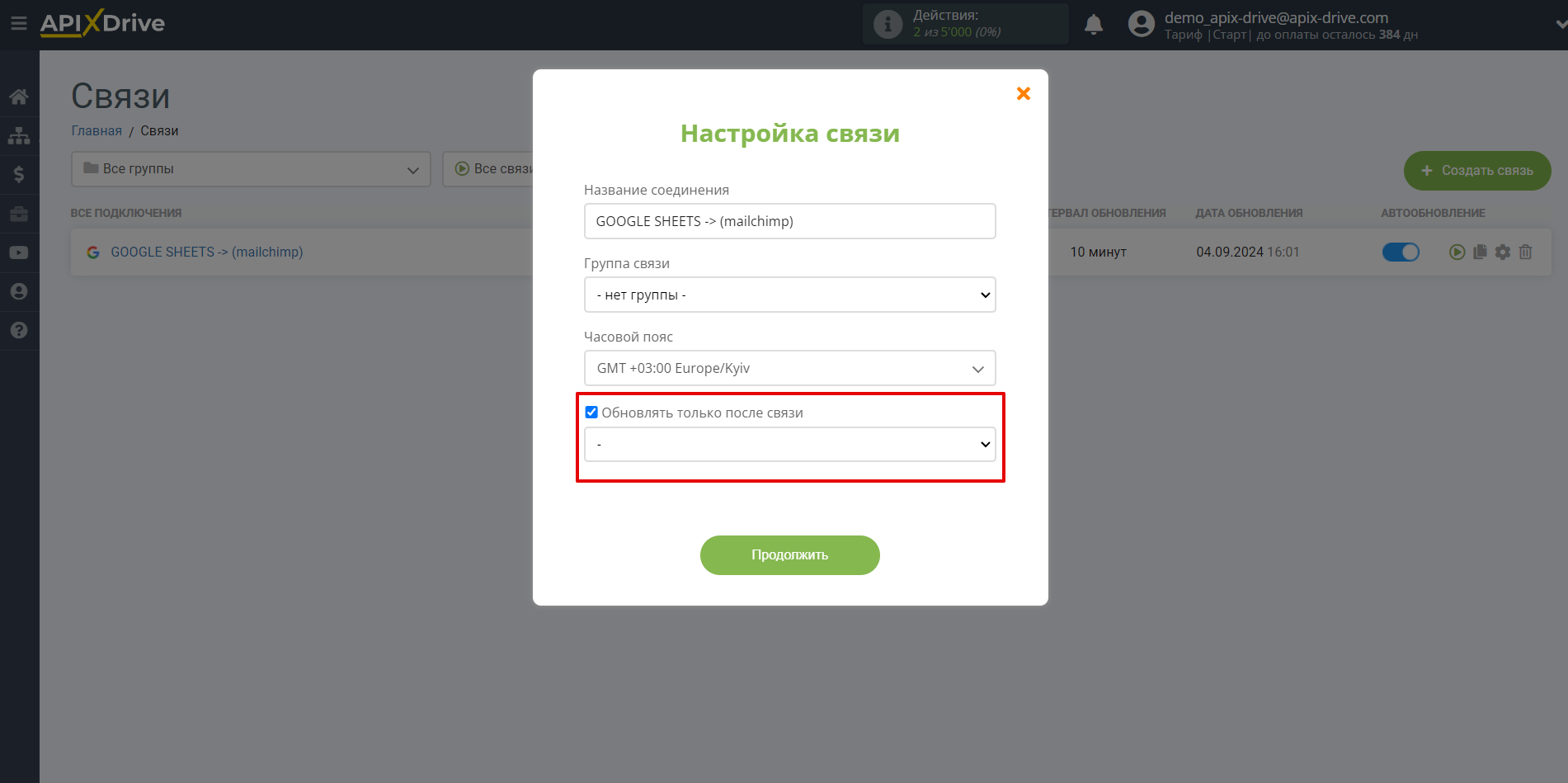Image resolution: width=1568 pixels, height=783 pixels.
Task: Open the hamburger menu
Action: coord(18,24)
